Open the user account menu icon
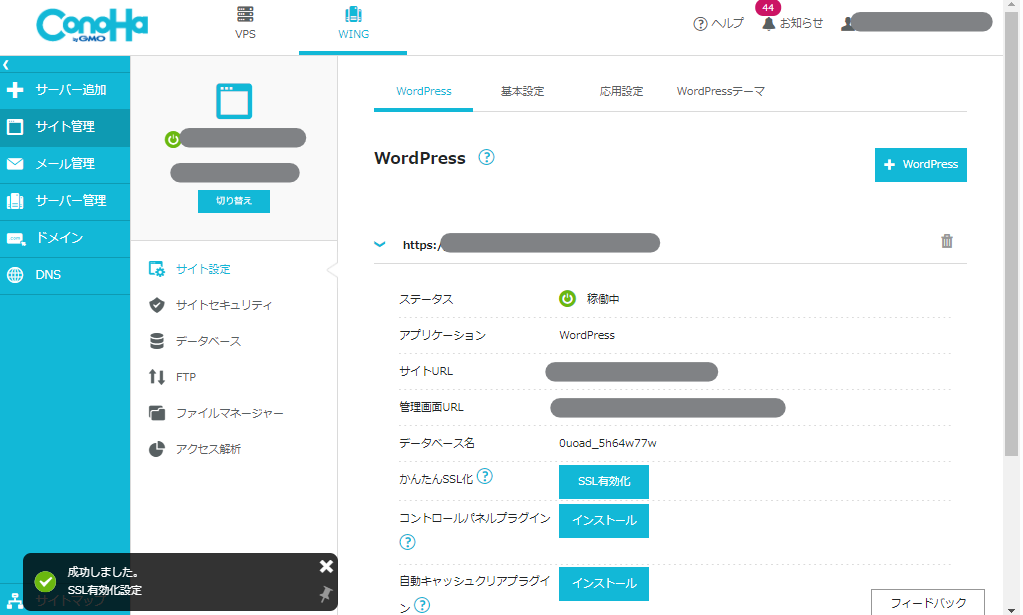1023x615 pixels. coord(847,24)
